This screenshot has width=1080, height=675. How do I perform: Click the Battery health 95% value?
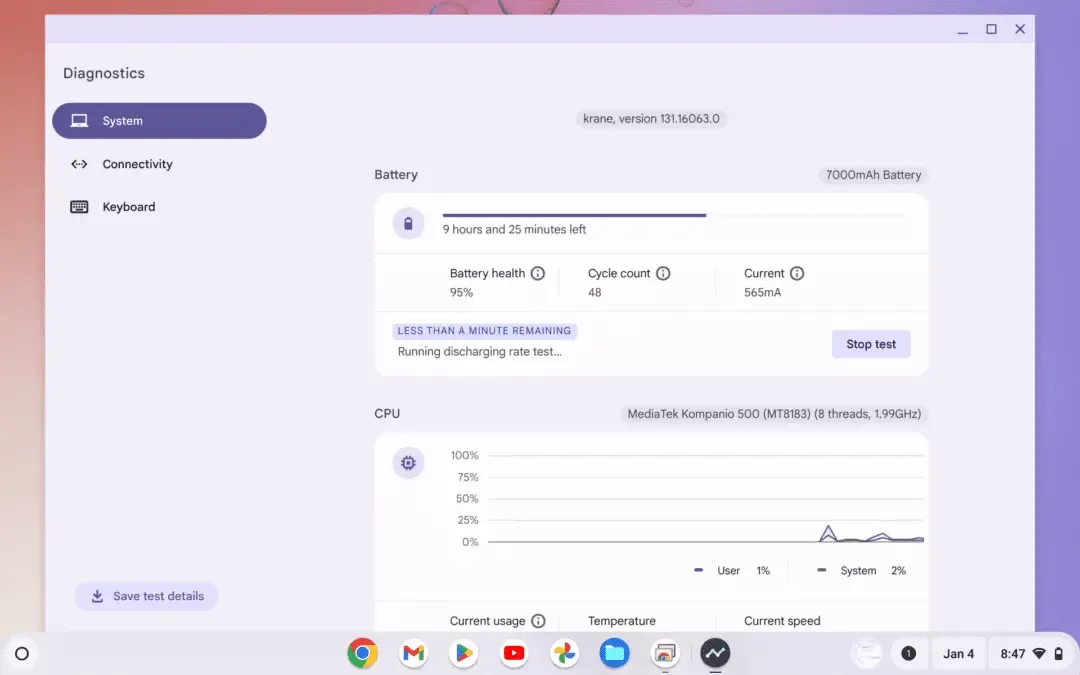click(x=461, y=293)
